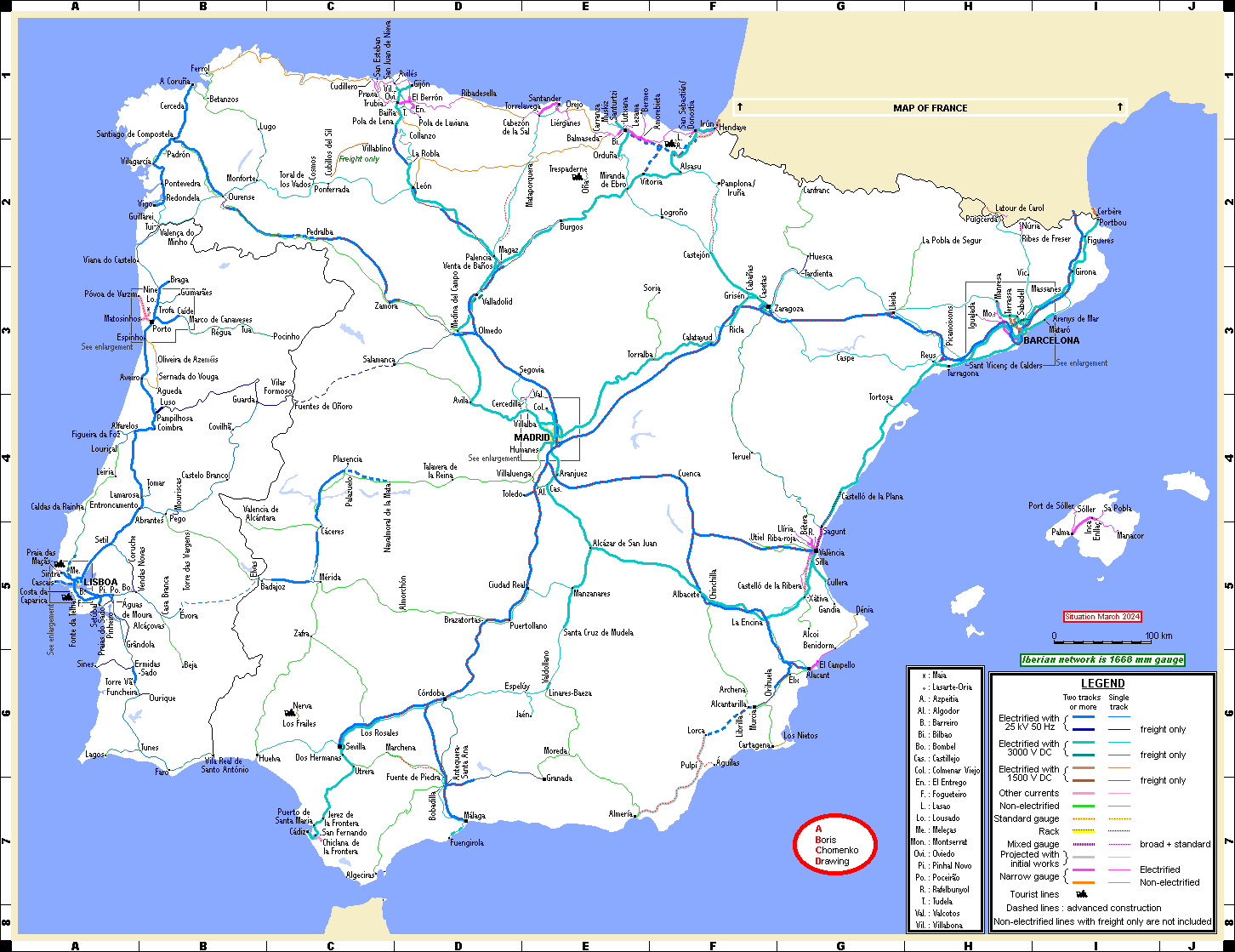
Task: Click the Col. : Colmenar Viejo abbreviation entry
Action: point(947,770)
